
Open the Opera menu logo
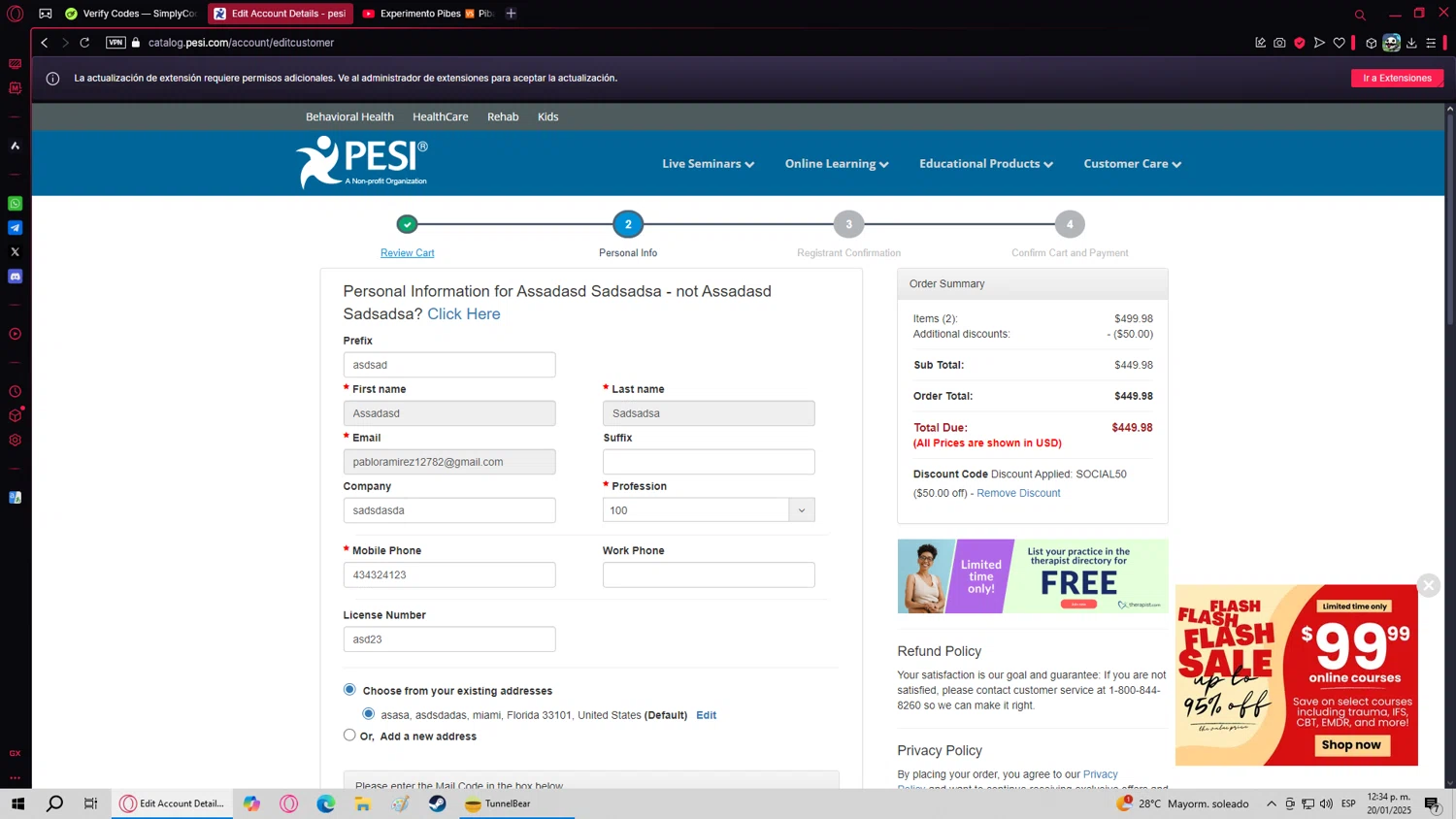click(15, 14)
